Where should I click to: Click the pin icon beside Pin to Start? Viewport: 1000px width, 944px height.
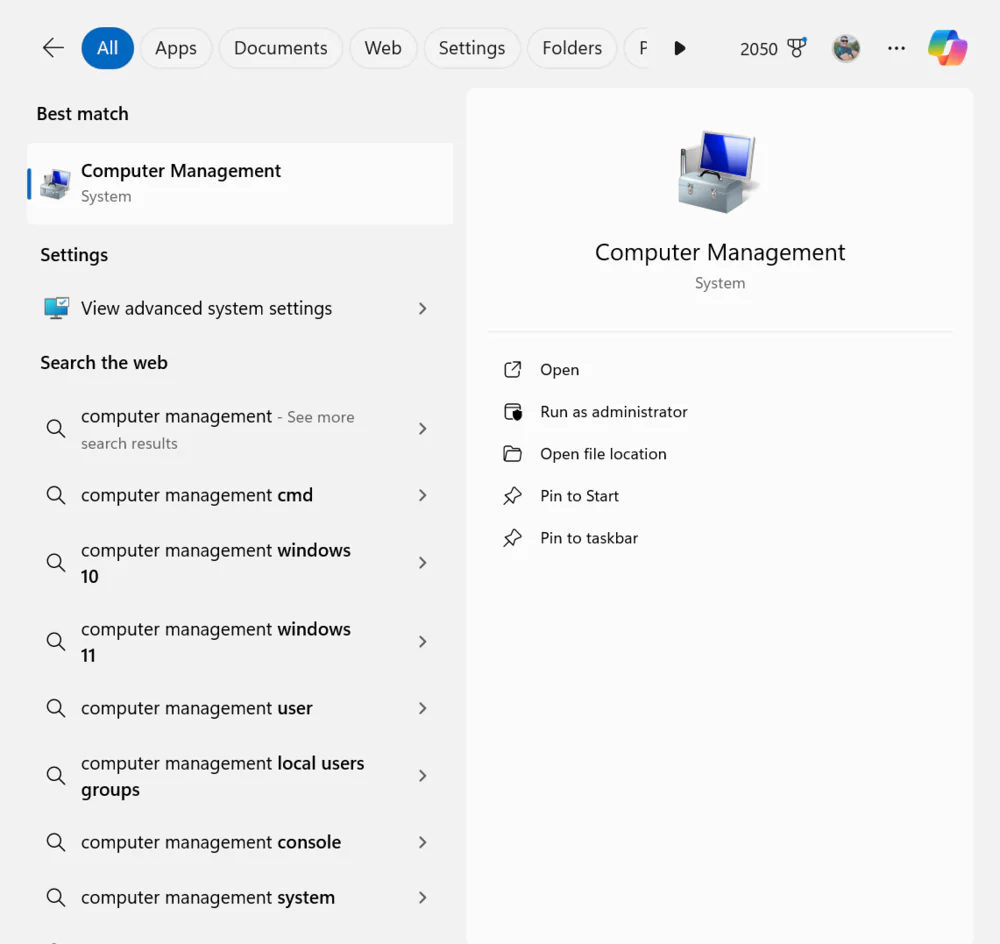pos(512,496)
